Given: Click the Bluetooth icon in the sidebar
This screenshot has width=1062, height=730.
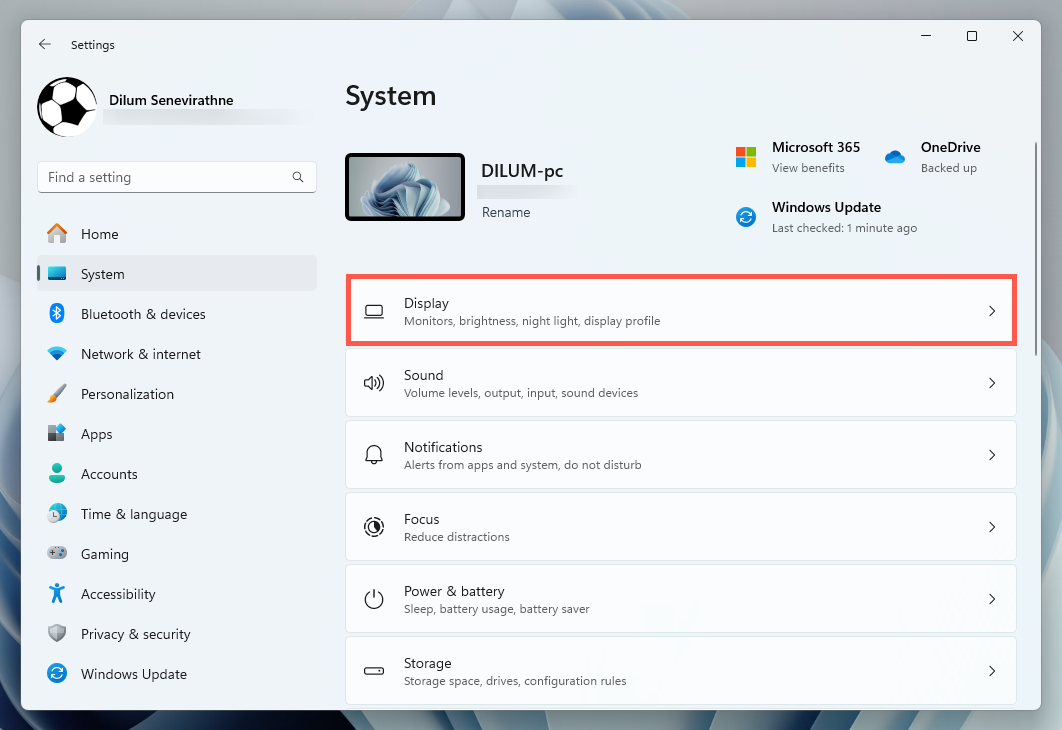Looking at the screenshot, I should (x=57, y=314).
